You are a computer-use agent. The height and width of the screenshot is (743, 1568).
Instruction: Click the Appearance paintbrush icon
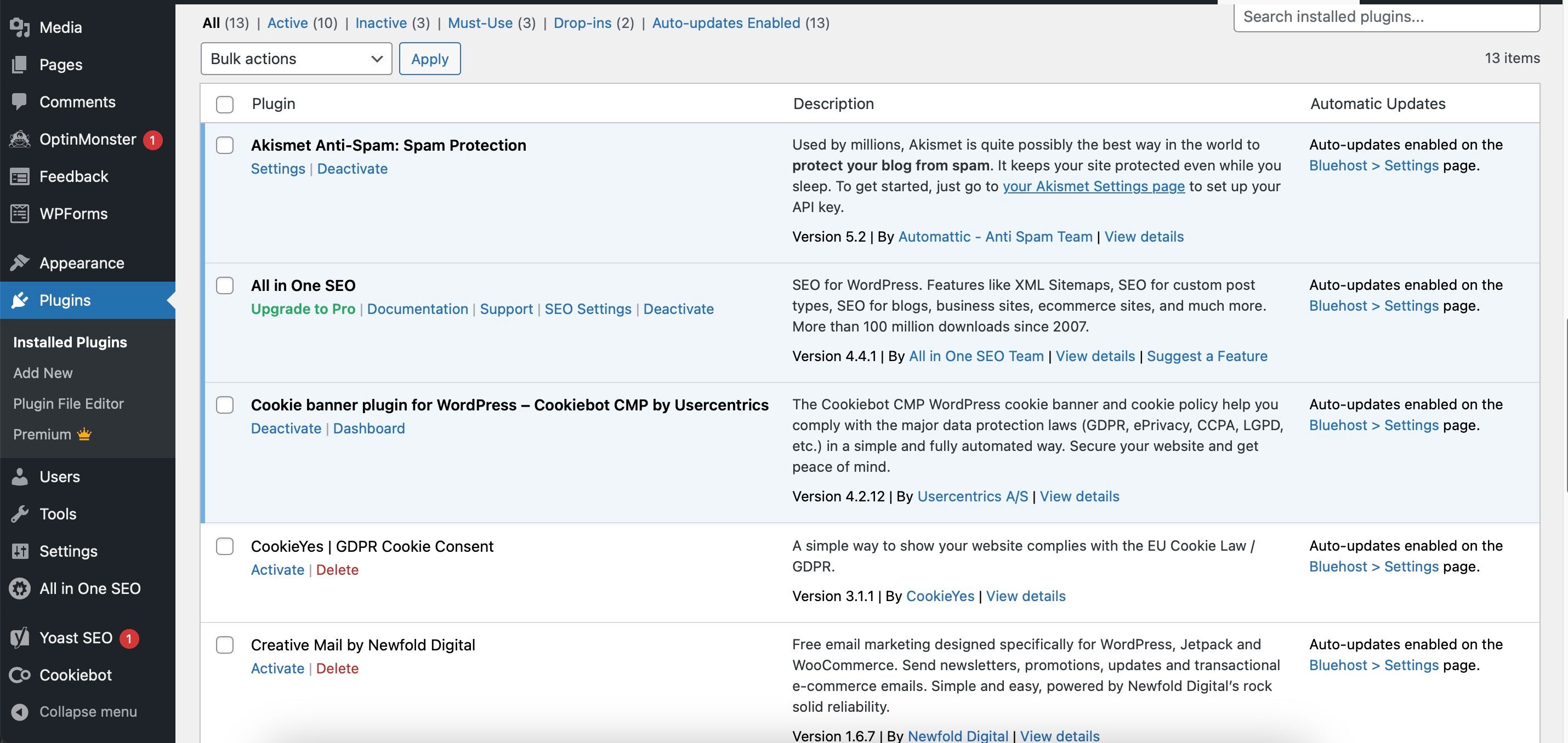pyautogui.click(x=20, y=263)
